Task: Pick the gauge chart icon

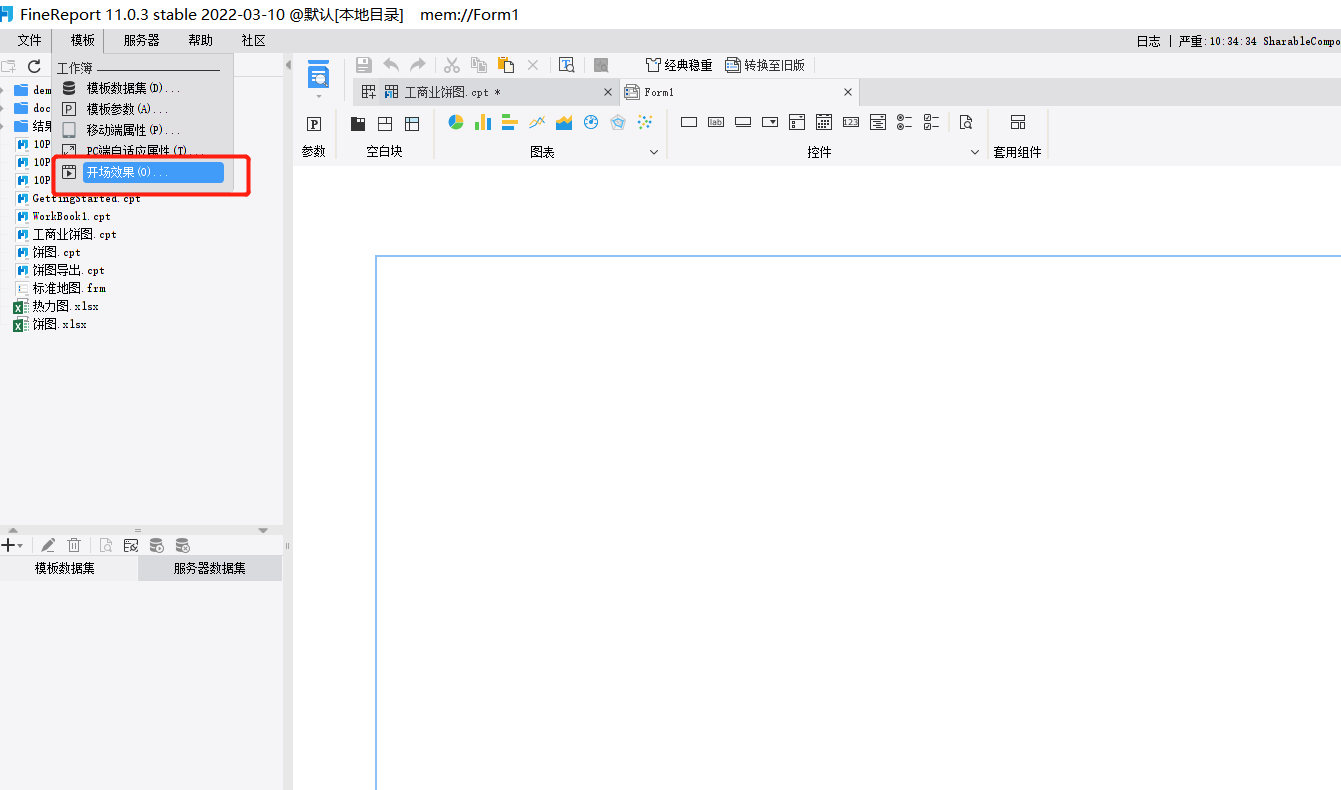Action: tap(591, 122)
